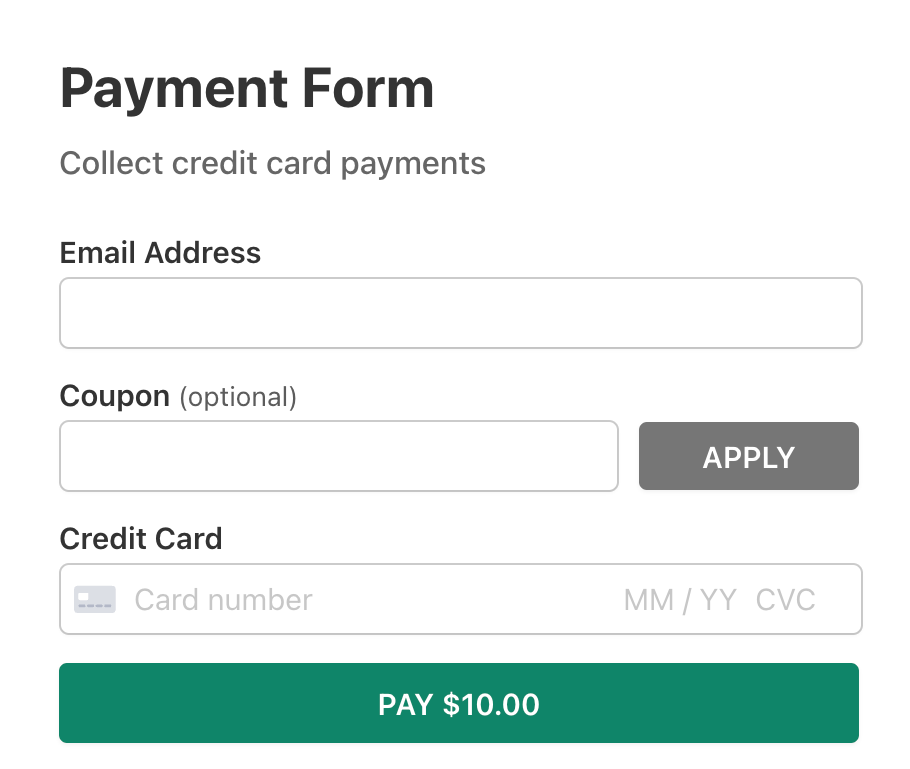Viewport: 910px width, 769px height.
Task: Focus the expiry date portion of card input
Action: pos(679,599)
